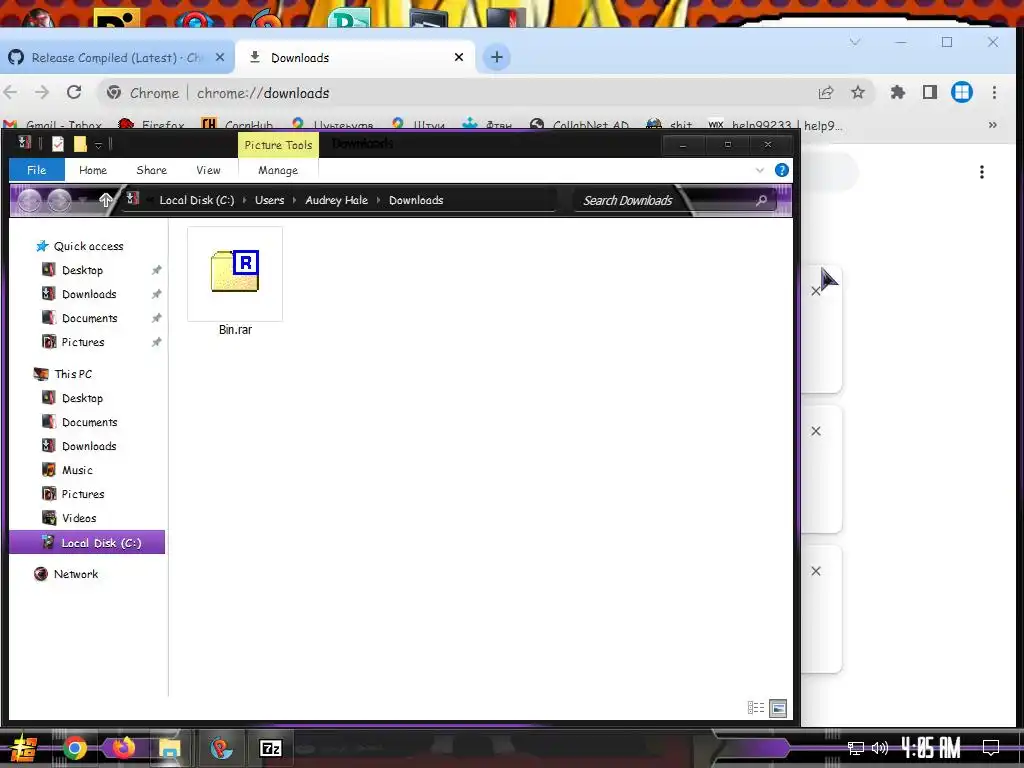
Task: Open Downloads under This PC
Action: (x=89, y=447)
